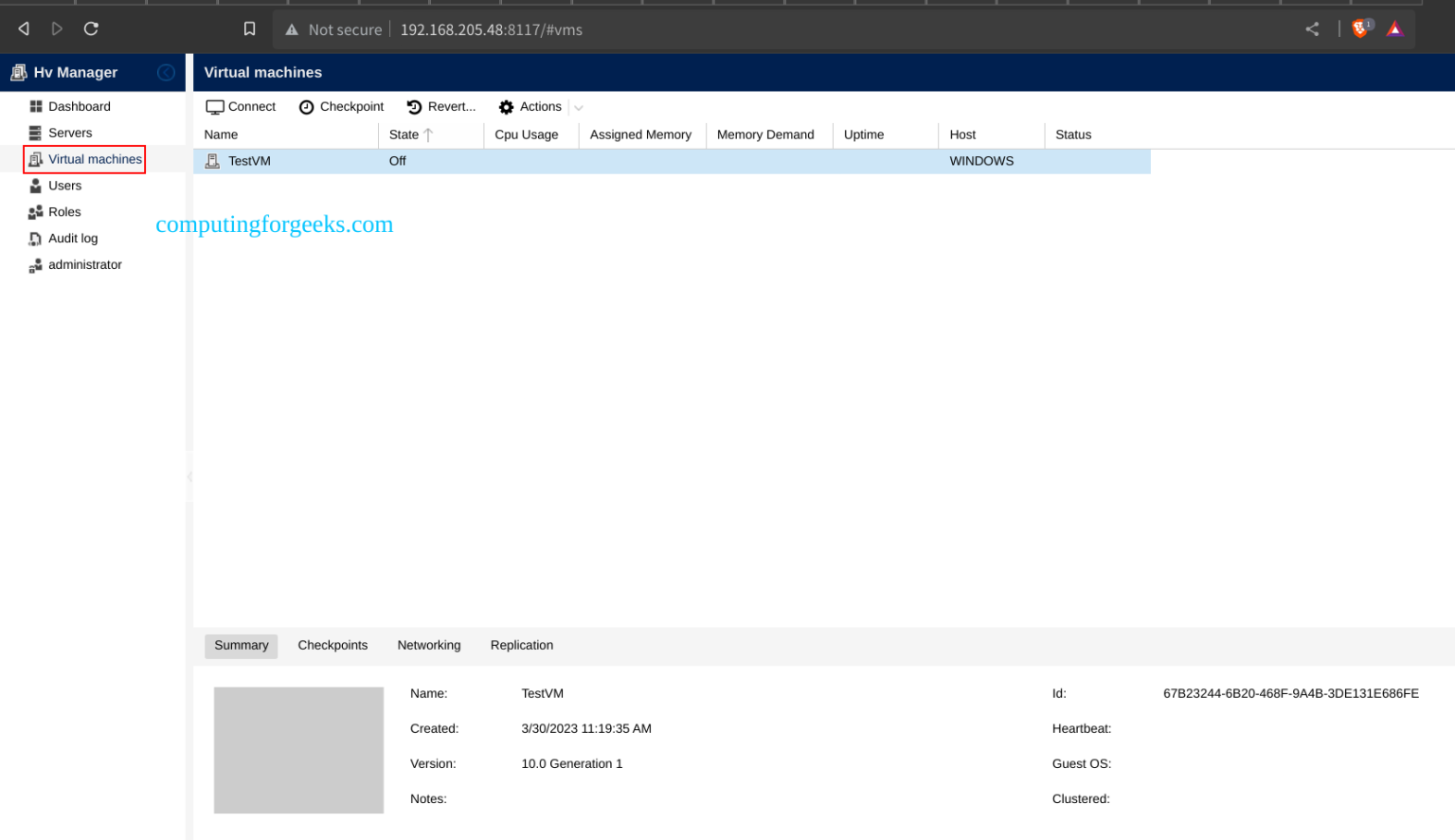Open the Roles section
Image resolution: width=1455 pixels, height=840 pixels.
pyautogui.click(x=63, y=212)
